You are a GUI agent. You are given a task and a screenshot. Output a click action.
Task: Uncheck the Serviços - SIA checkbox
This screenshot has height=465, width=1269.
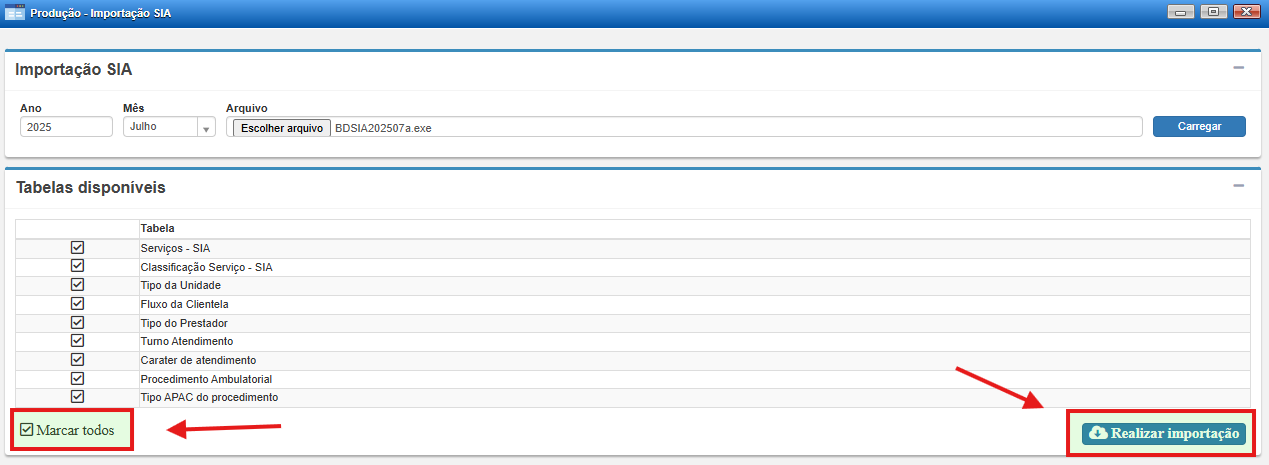[x=77, y=247]
